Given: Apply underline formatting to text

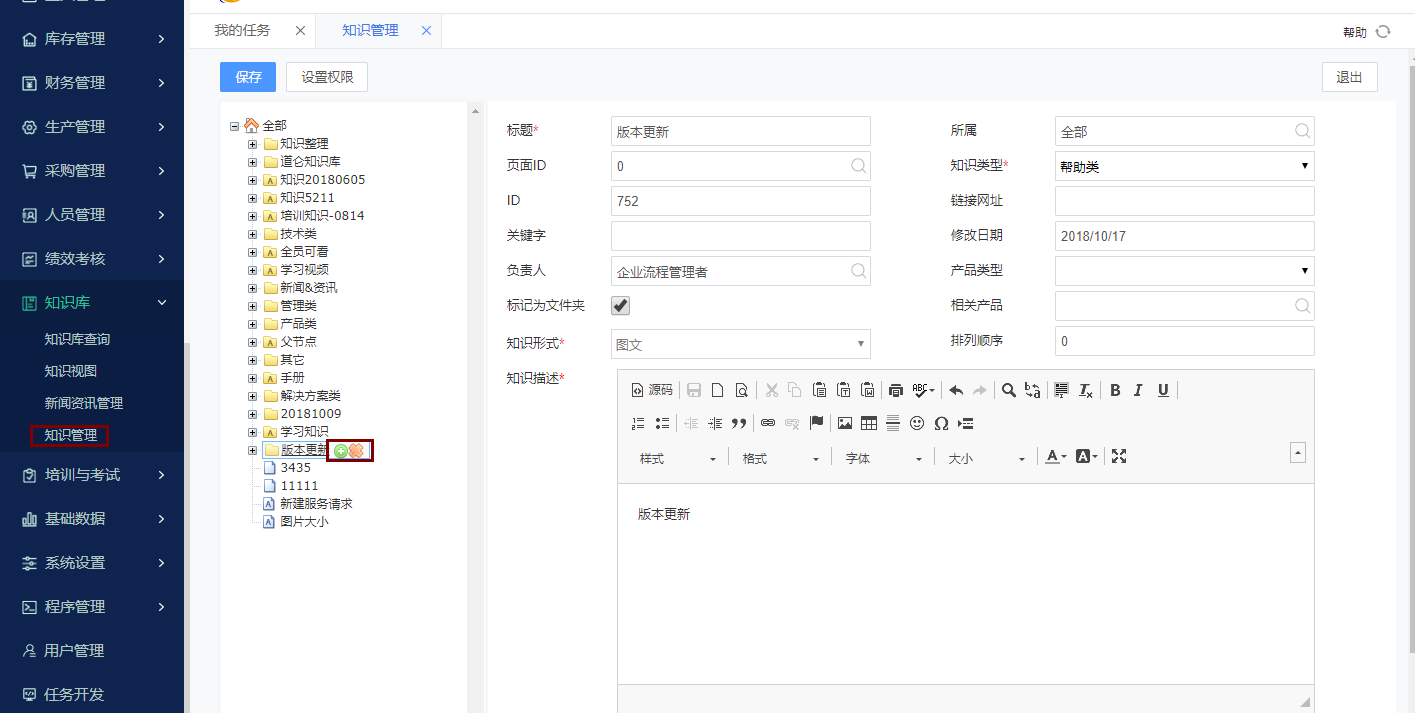Looking at the screenshot, I should (x=1162, y=390).
